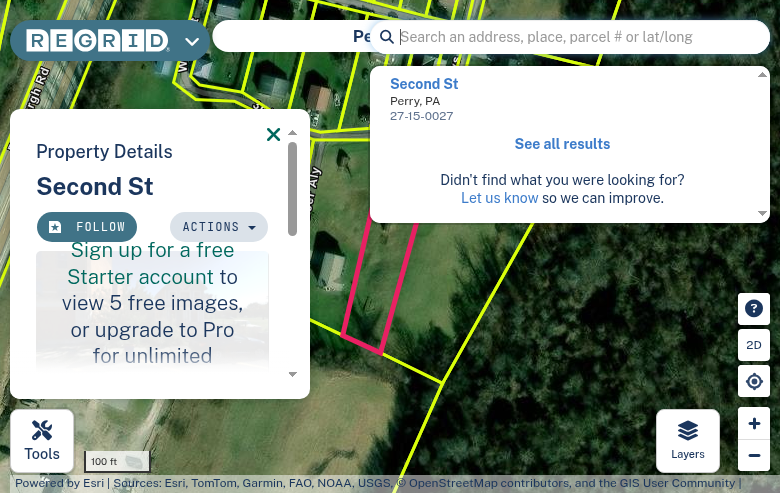Locate my position with the target icon
This screenshot has width=780, height=493.
(754, 382)
